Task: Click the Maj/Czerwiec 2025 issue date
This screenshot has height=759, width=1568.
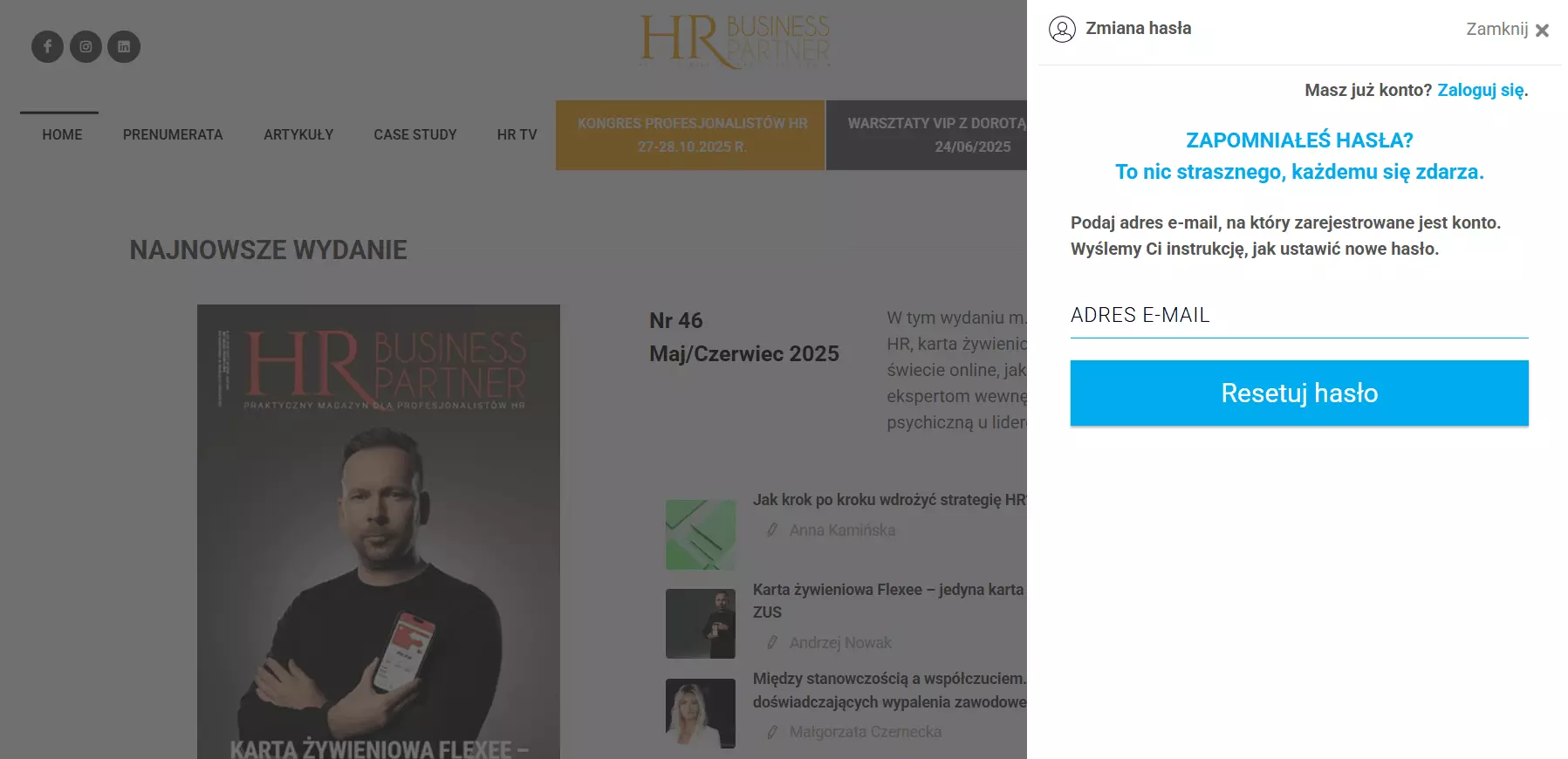Action: (x=744, y=353)
